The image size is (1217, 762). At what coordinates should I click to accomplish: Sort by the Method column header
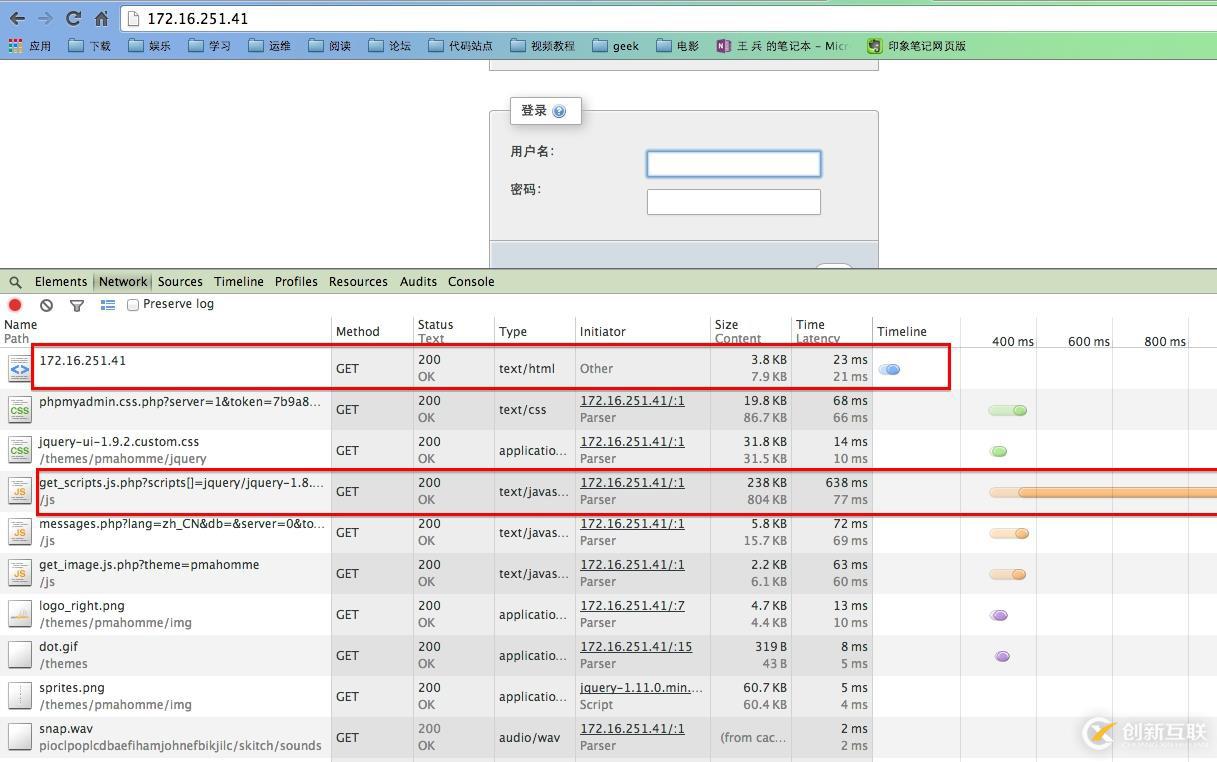coord(371,331)
